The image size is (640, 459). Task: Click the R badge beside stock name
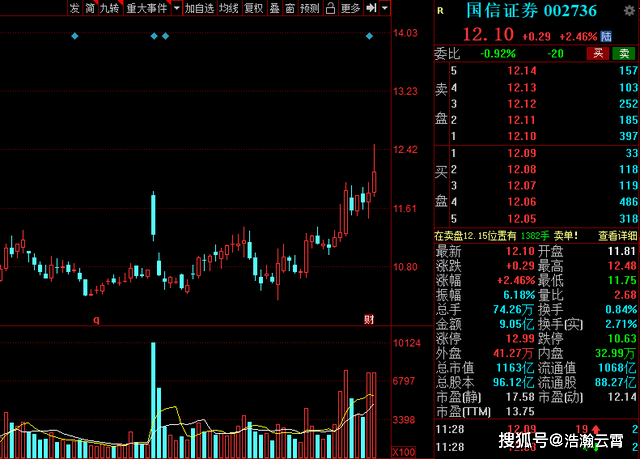click(440, 11)
